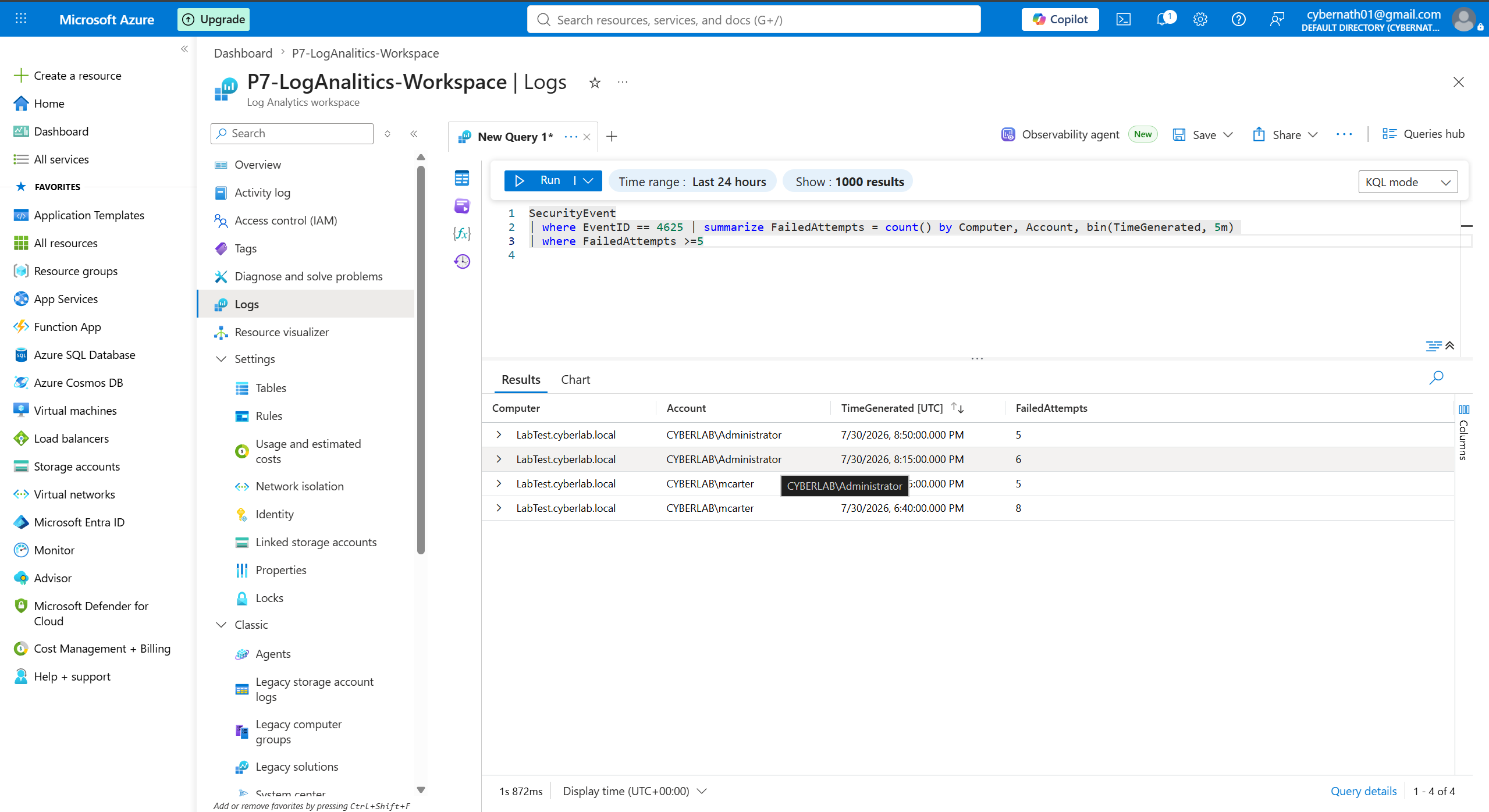The height and width of the screenshot is (812, 1489).
Task: Open the notifications bell
Action: coord(1163,19)
